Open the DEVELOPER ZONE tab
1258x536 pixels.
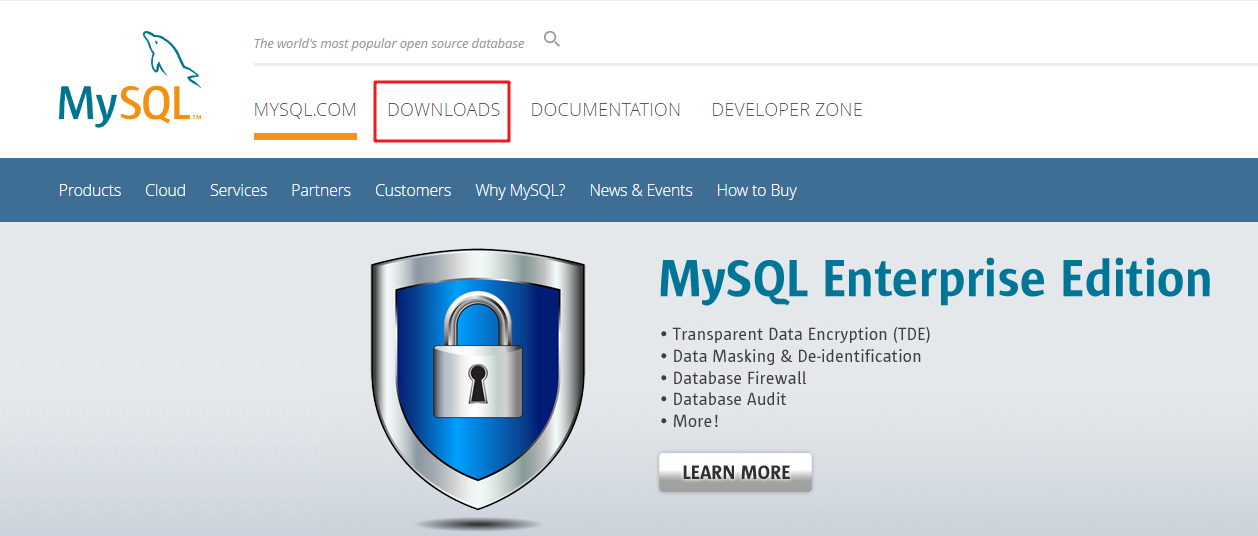787,110
